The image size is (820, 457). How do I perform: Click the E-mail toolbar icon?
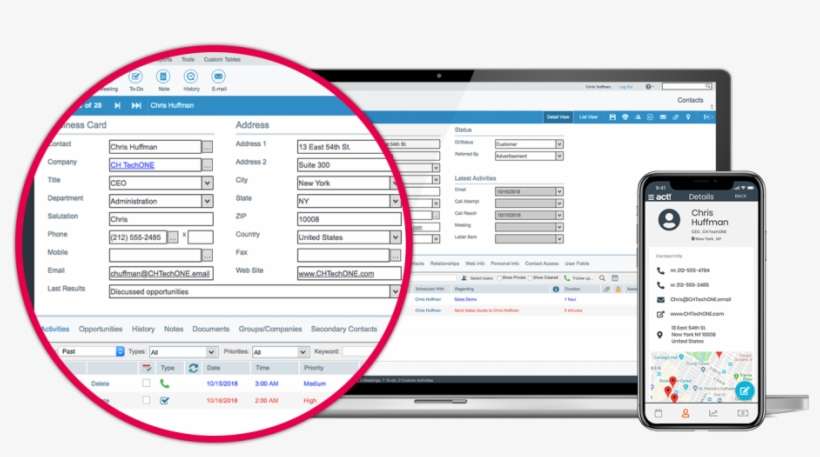coord(219,77)
